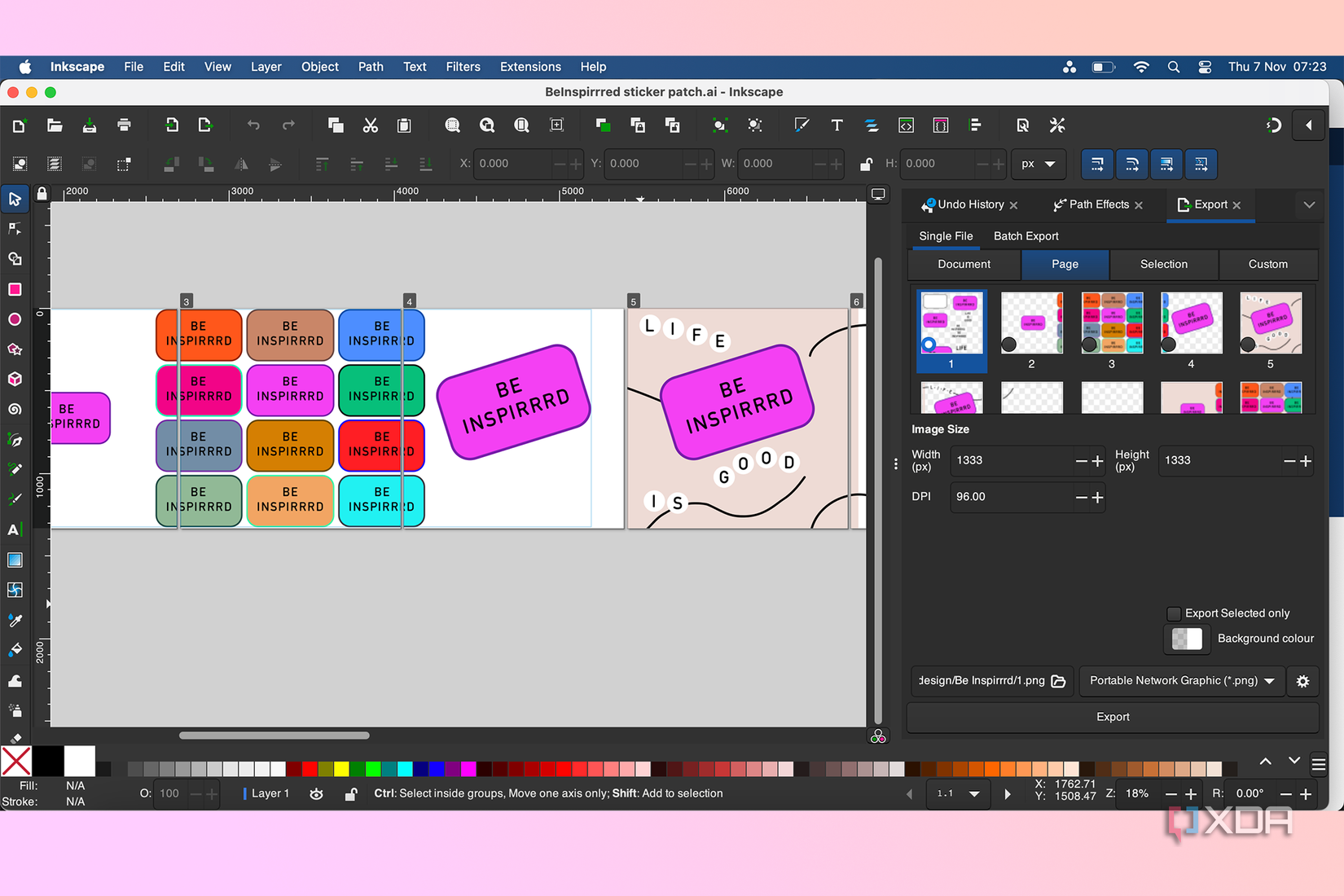Enable Export Selected only
The width and height of the screenshot is (1344, 896).
coord(1174,613)
